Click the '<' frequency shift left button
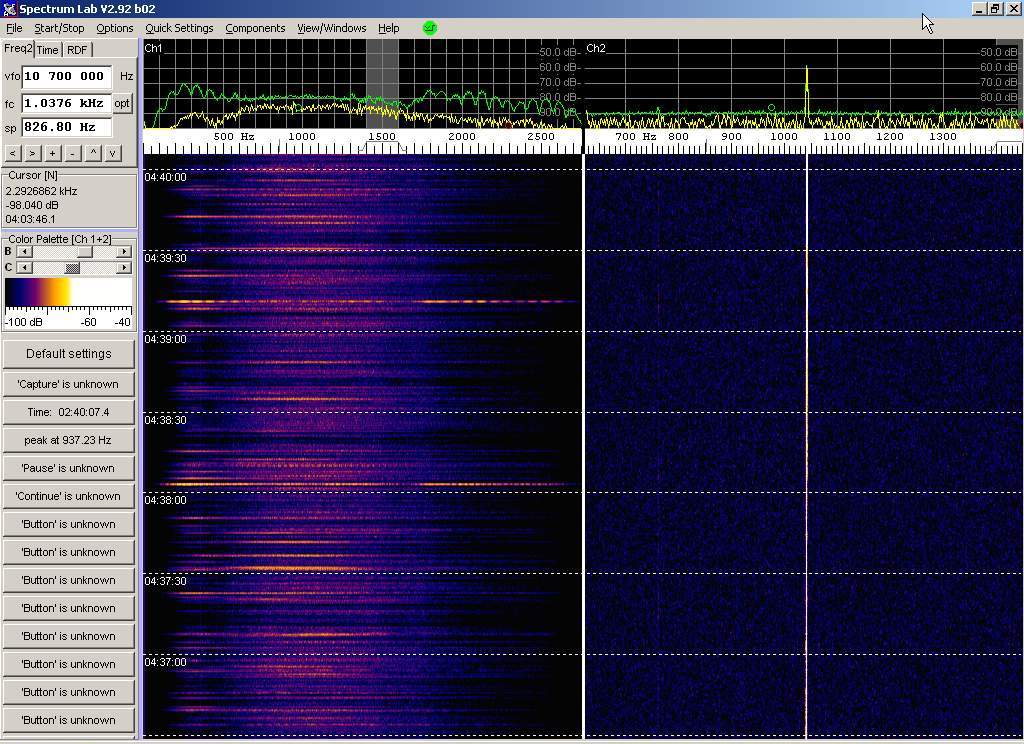 tap(12, 153)
